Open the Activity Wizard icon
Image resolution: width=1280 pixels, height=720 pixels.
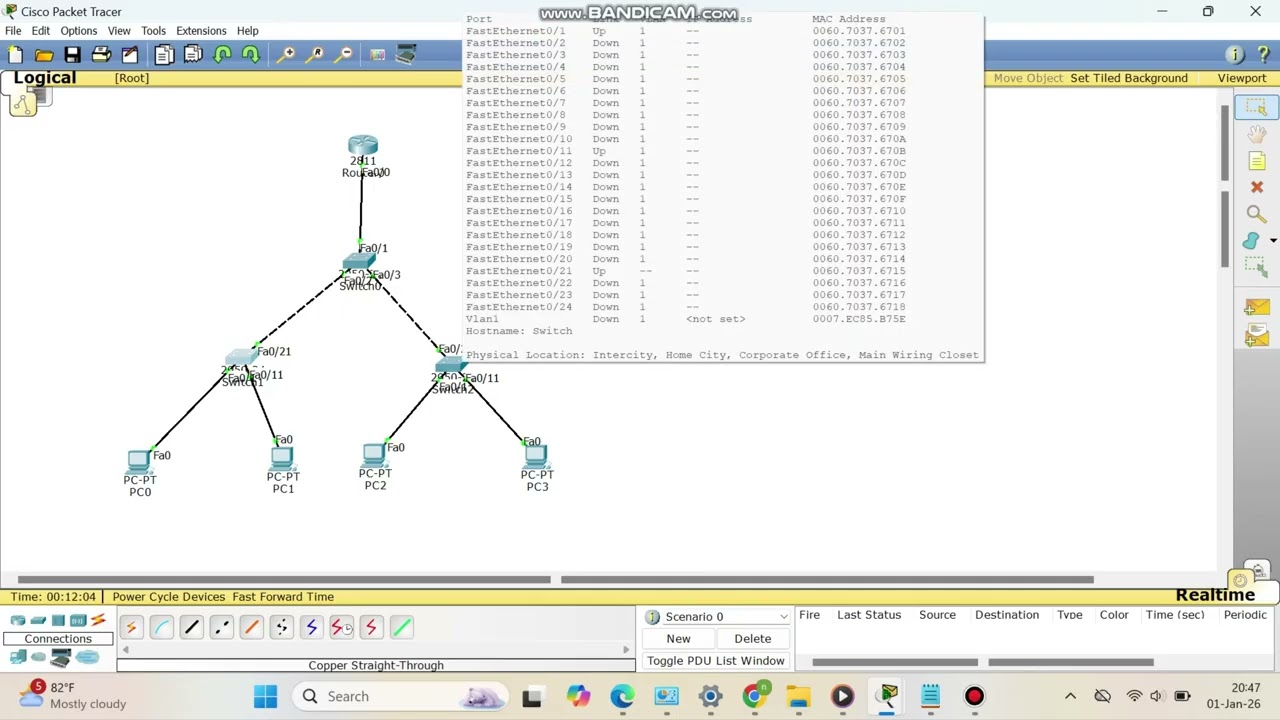click(130, 54)
